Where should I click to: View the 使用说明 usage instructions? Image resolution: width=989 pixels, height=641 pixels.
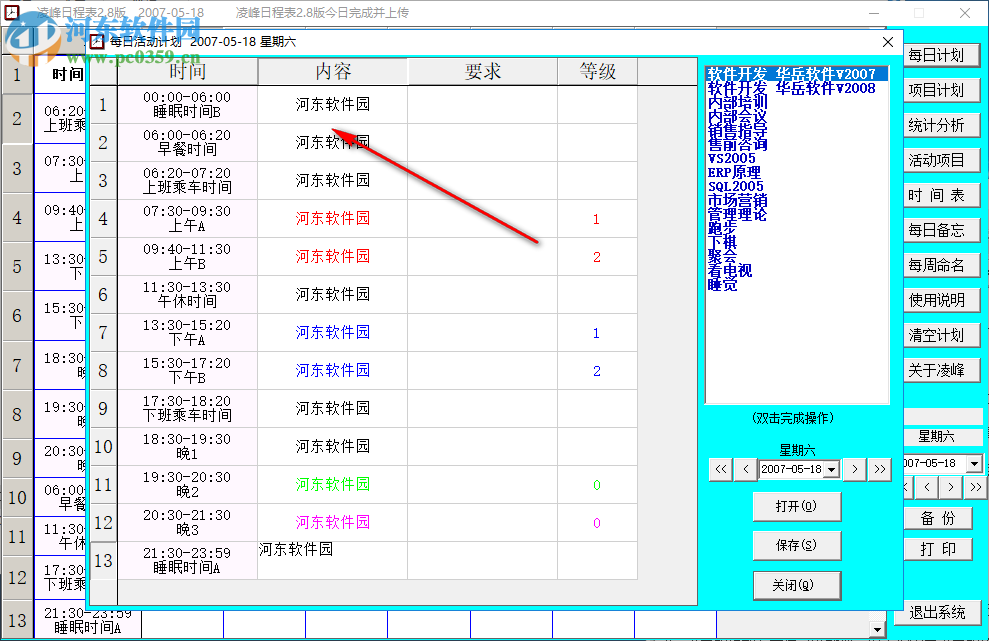pyautogui.click(x=941, y=299)
